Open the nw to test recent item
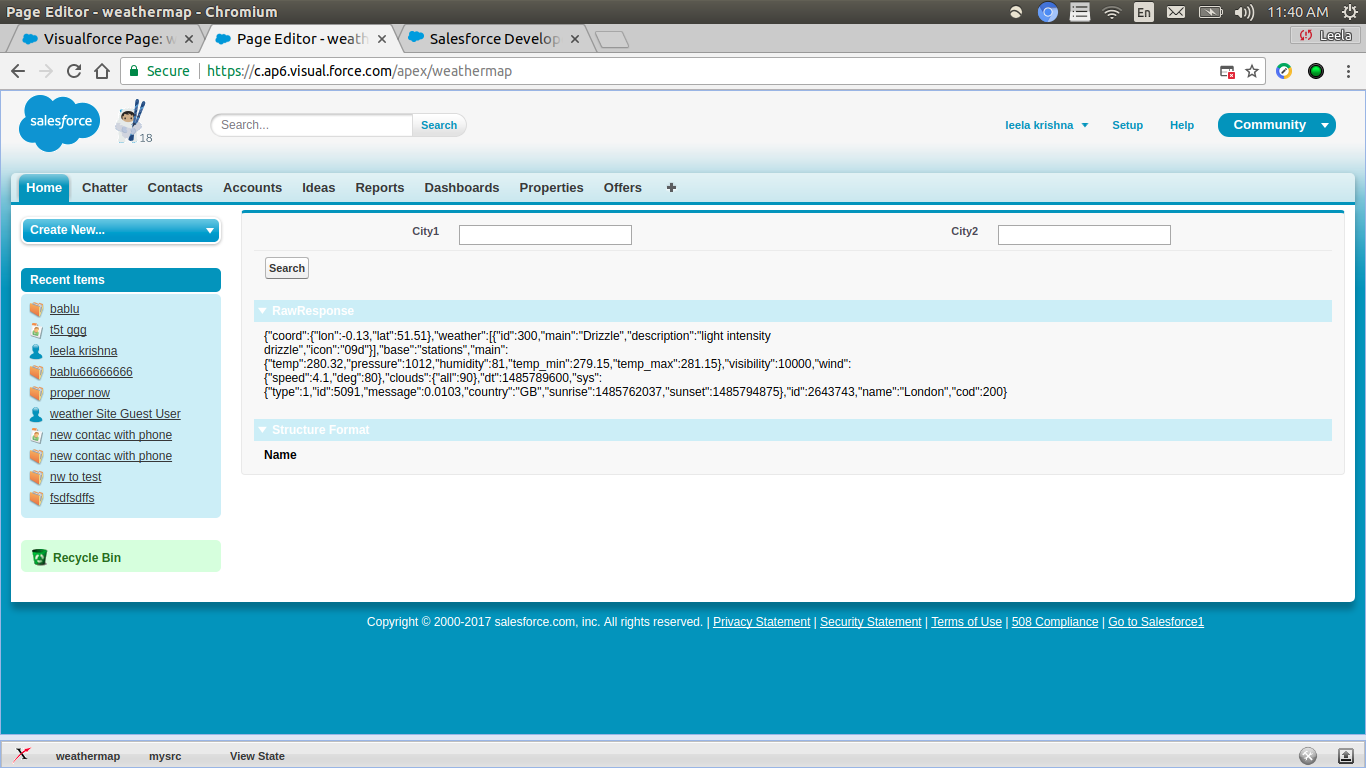Screen dimensions: 1366x768 [x=76, y=477]
